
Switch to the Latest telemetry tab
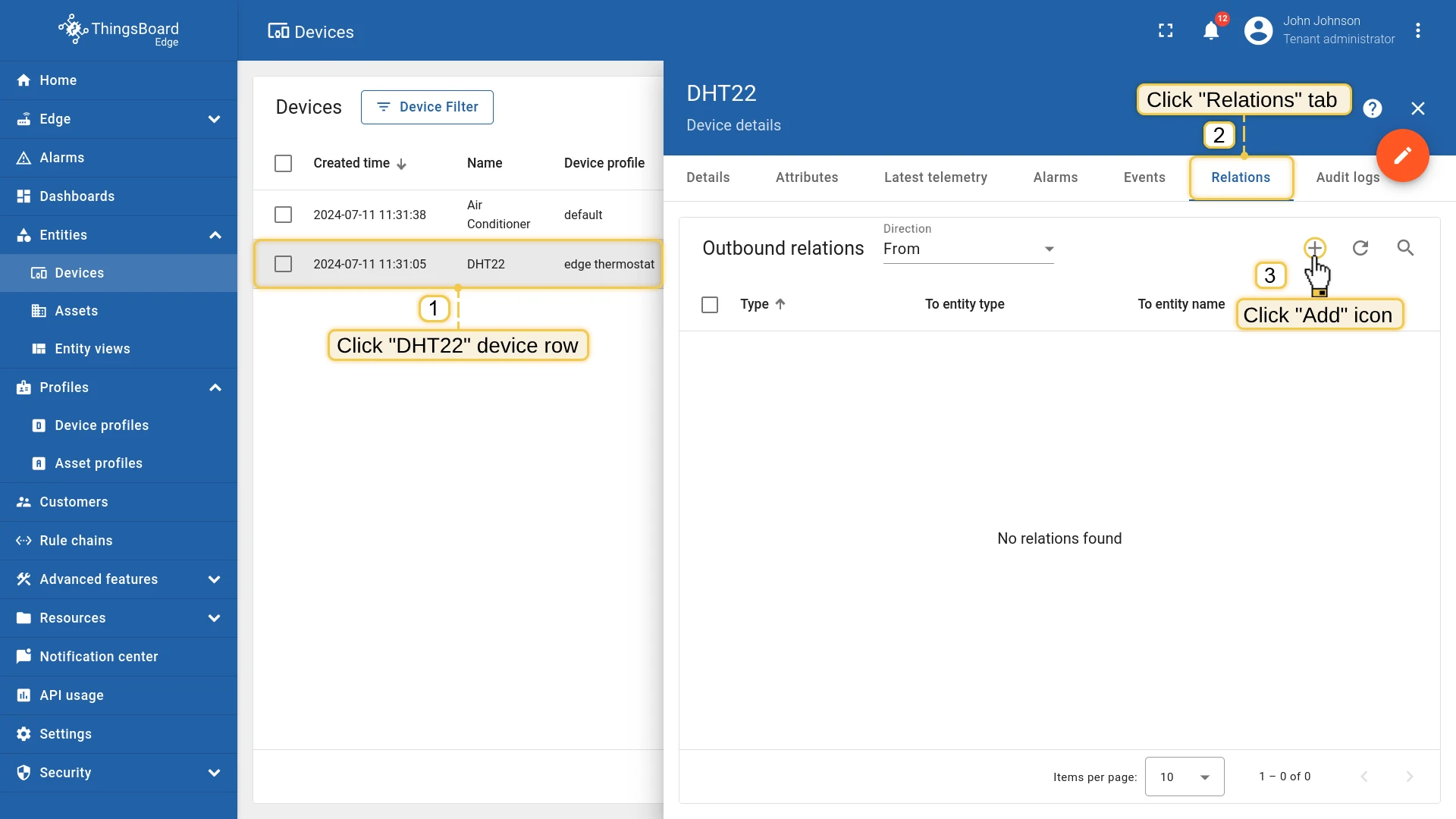click(x=936, y=177)
